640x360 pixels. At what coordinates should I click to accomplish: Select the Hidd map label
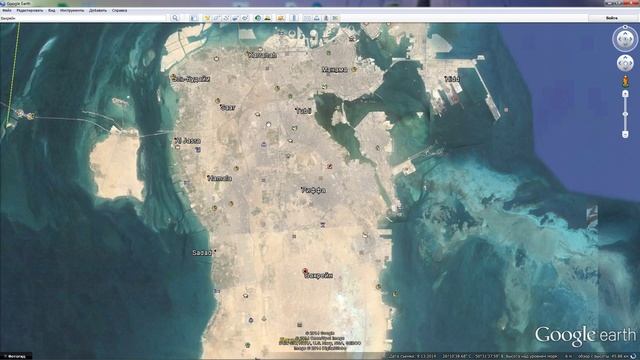click(x=452, y=79)
